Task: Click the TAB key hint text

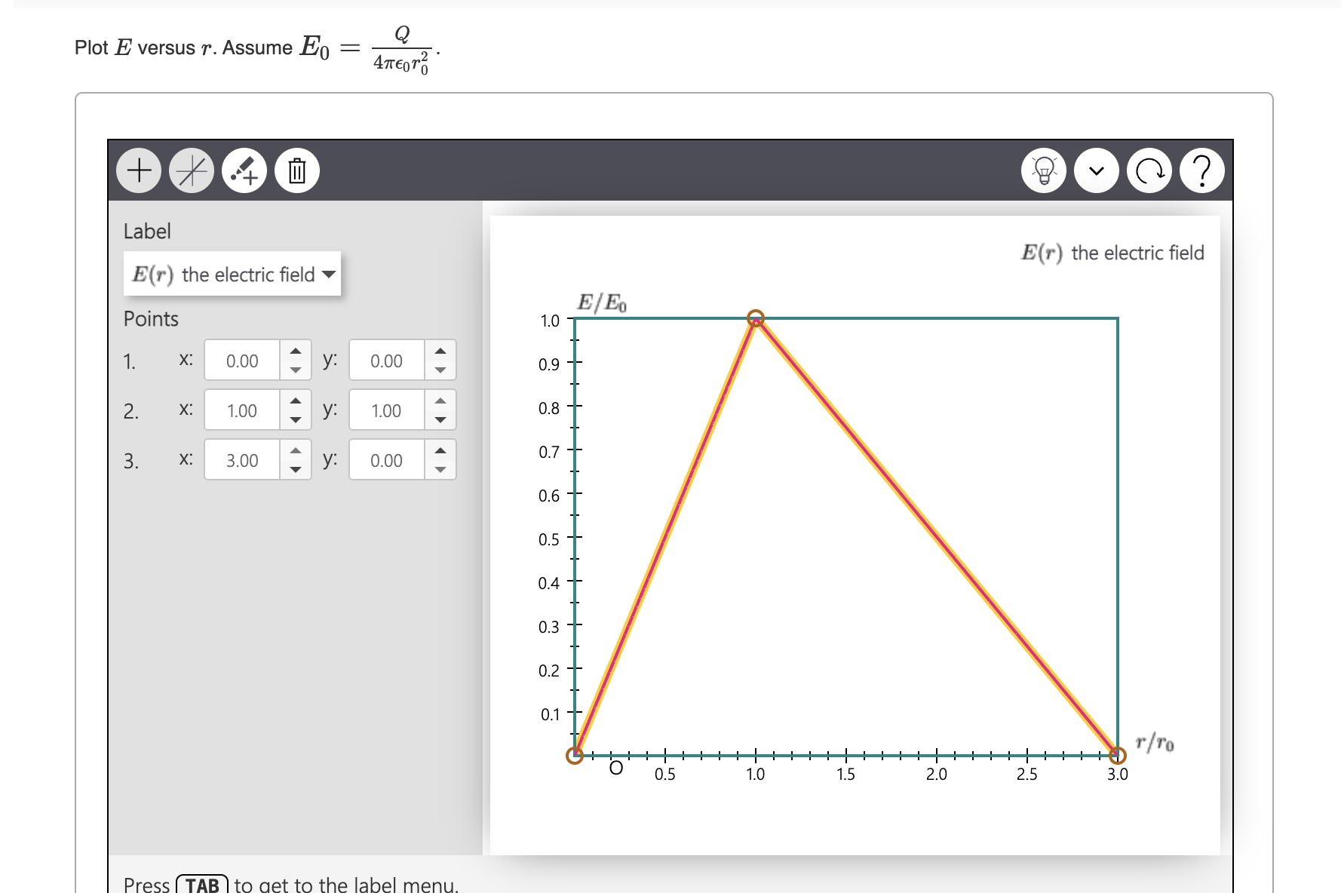Action: (x=202, y=885)
